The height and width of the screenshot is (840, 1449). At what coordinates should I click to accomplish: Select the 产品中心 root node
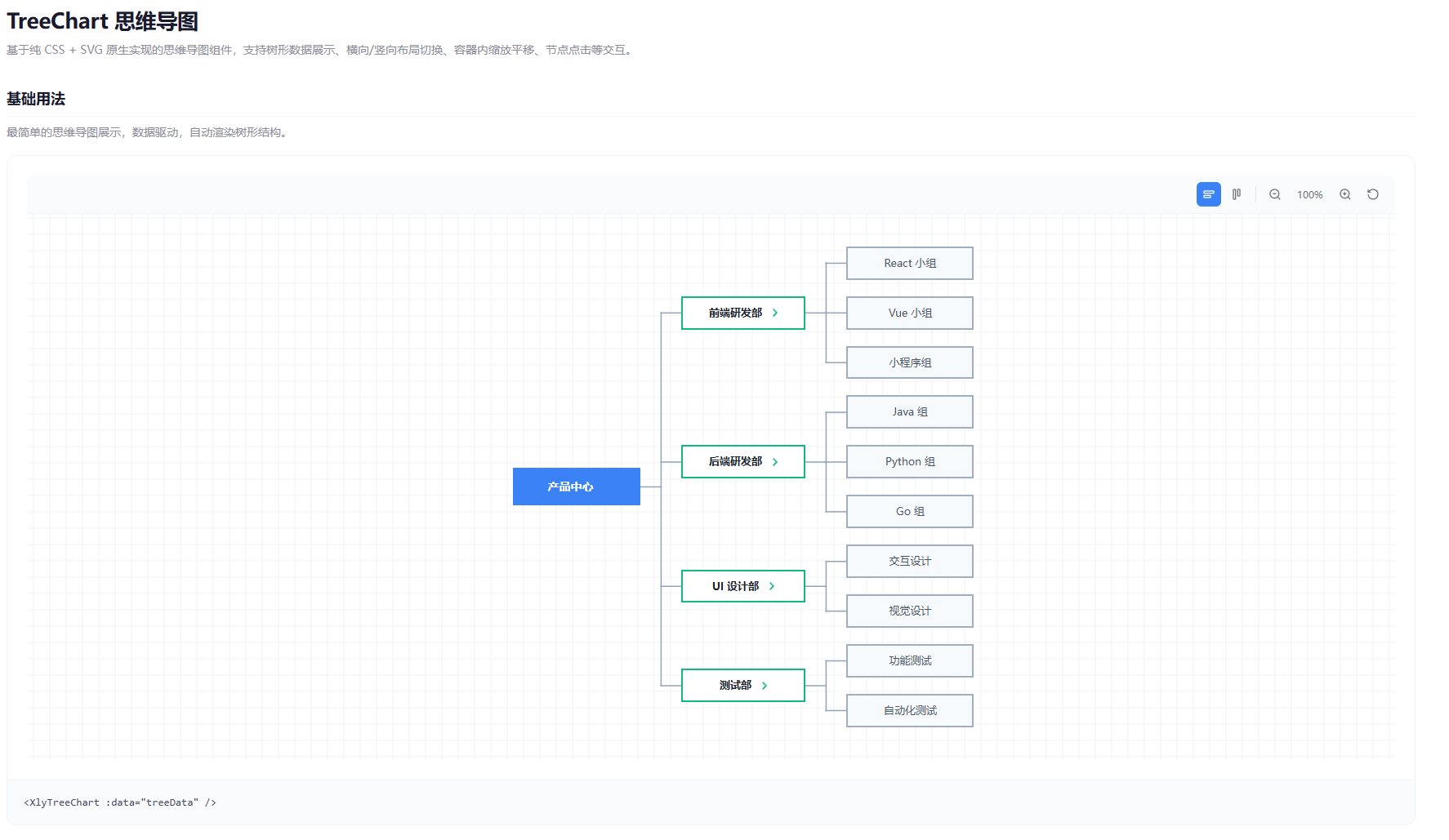tap(576, 486)
